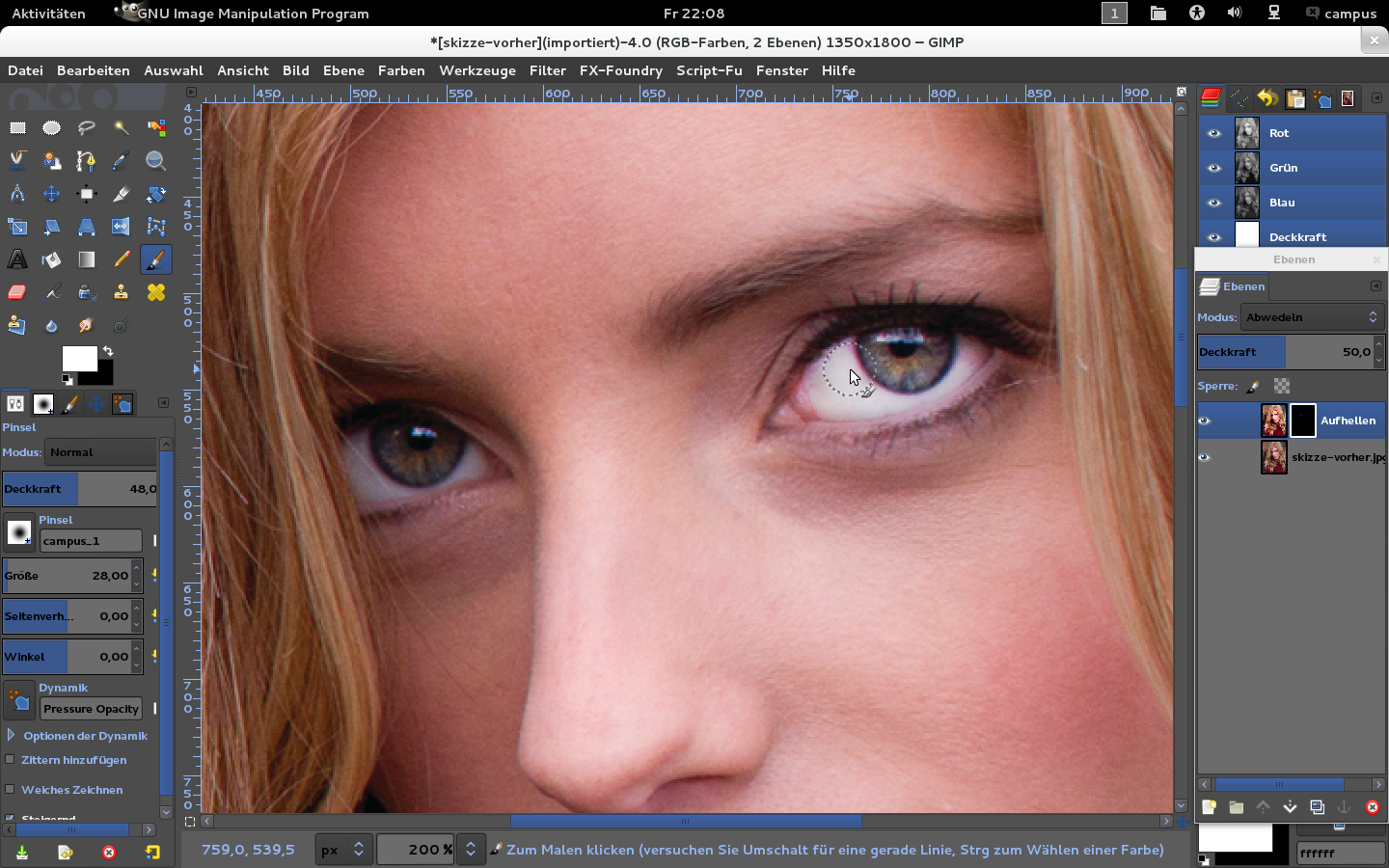Enable Zittern hinzufügen checkbox
Screen dimensions: 1389x868
[11, 760]
